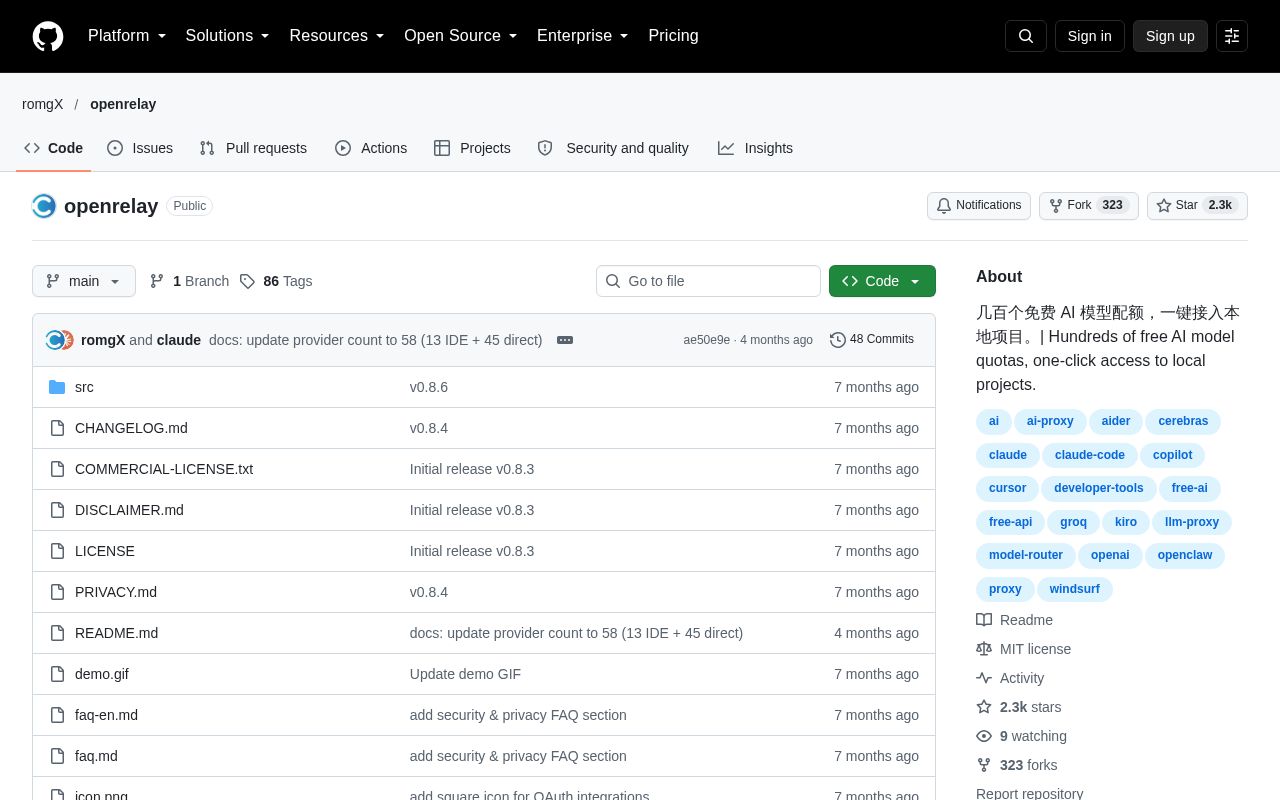Screen dimensions: 1280x800
Task: Open the romgX owner breadcrumb link
Action: click(x=43, y=104)
